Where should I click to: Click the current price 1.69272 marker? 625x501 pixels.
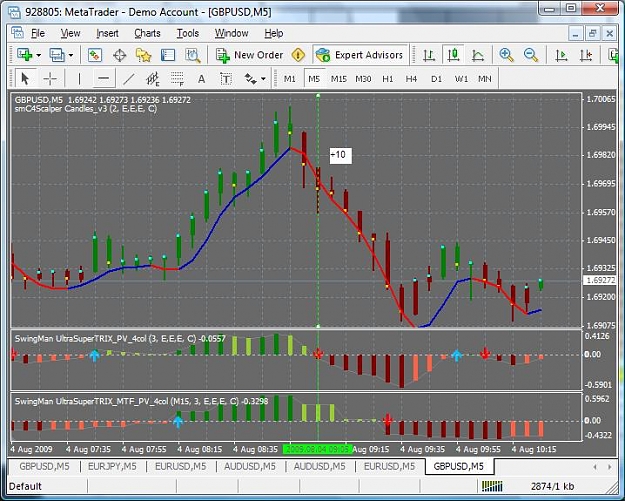(600, 281)
